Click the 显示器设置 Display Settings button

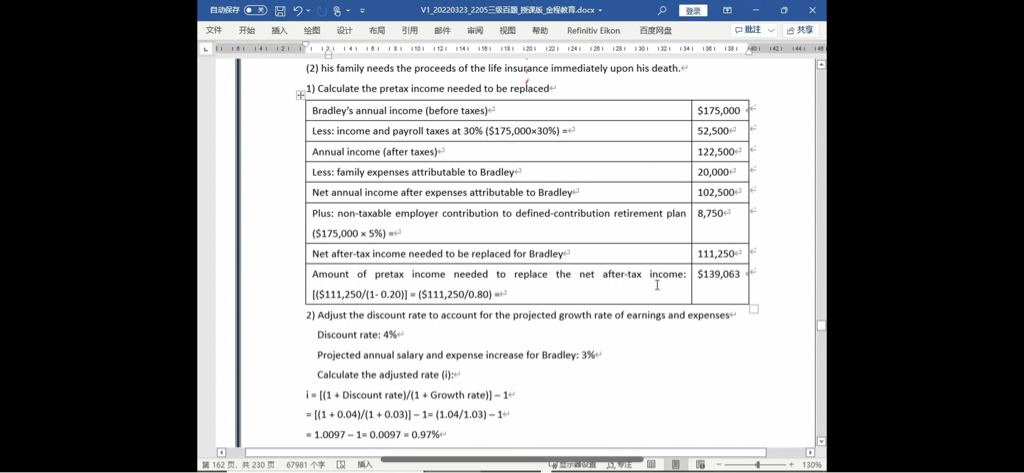point(573,465)
